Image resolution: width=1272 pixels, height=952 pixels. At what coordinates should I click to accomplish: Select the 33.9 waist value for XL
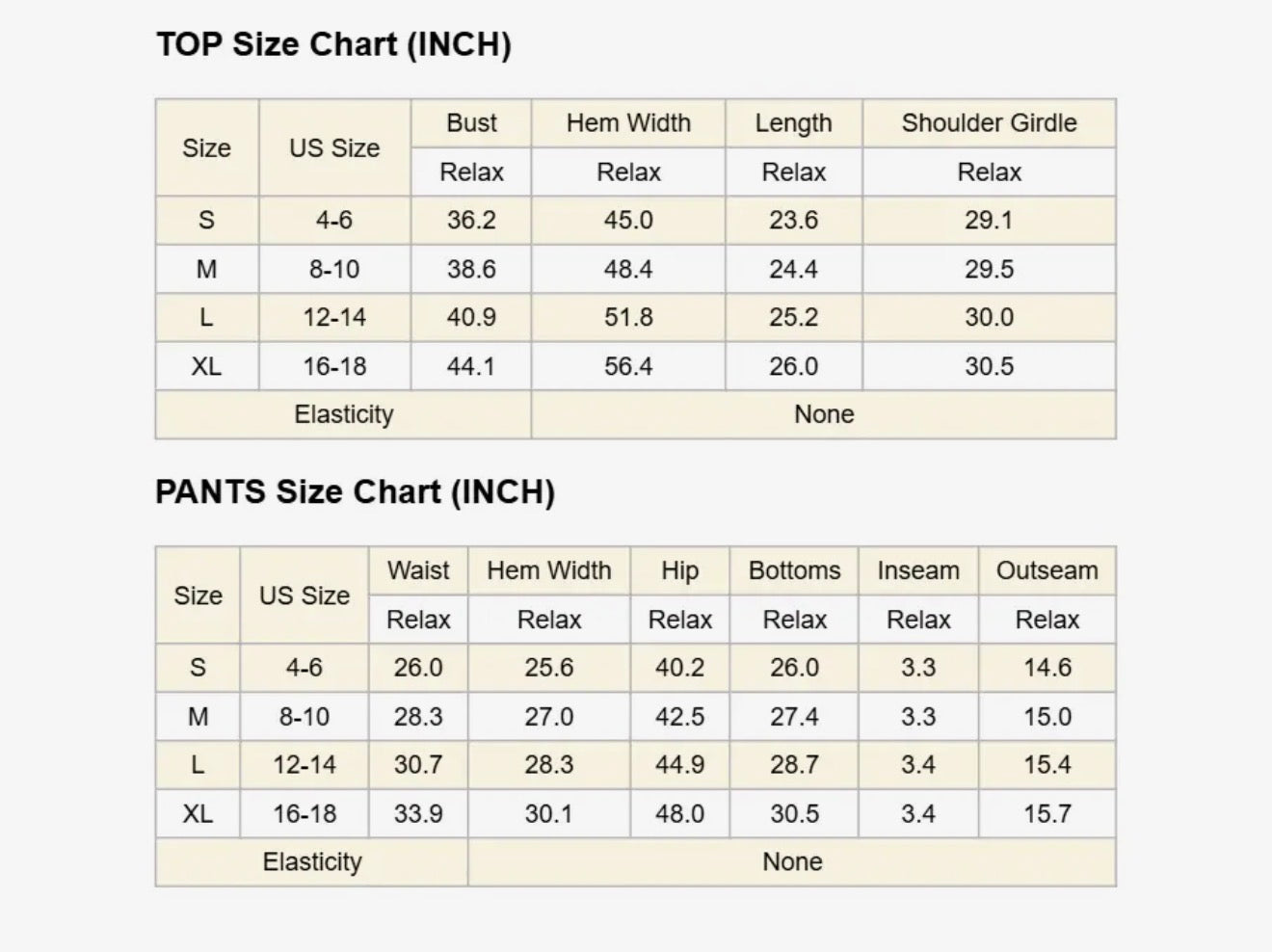(418, 813)
